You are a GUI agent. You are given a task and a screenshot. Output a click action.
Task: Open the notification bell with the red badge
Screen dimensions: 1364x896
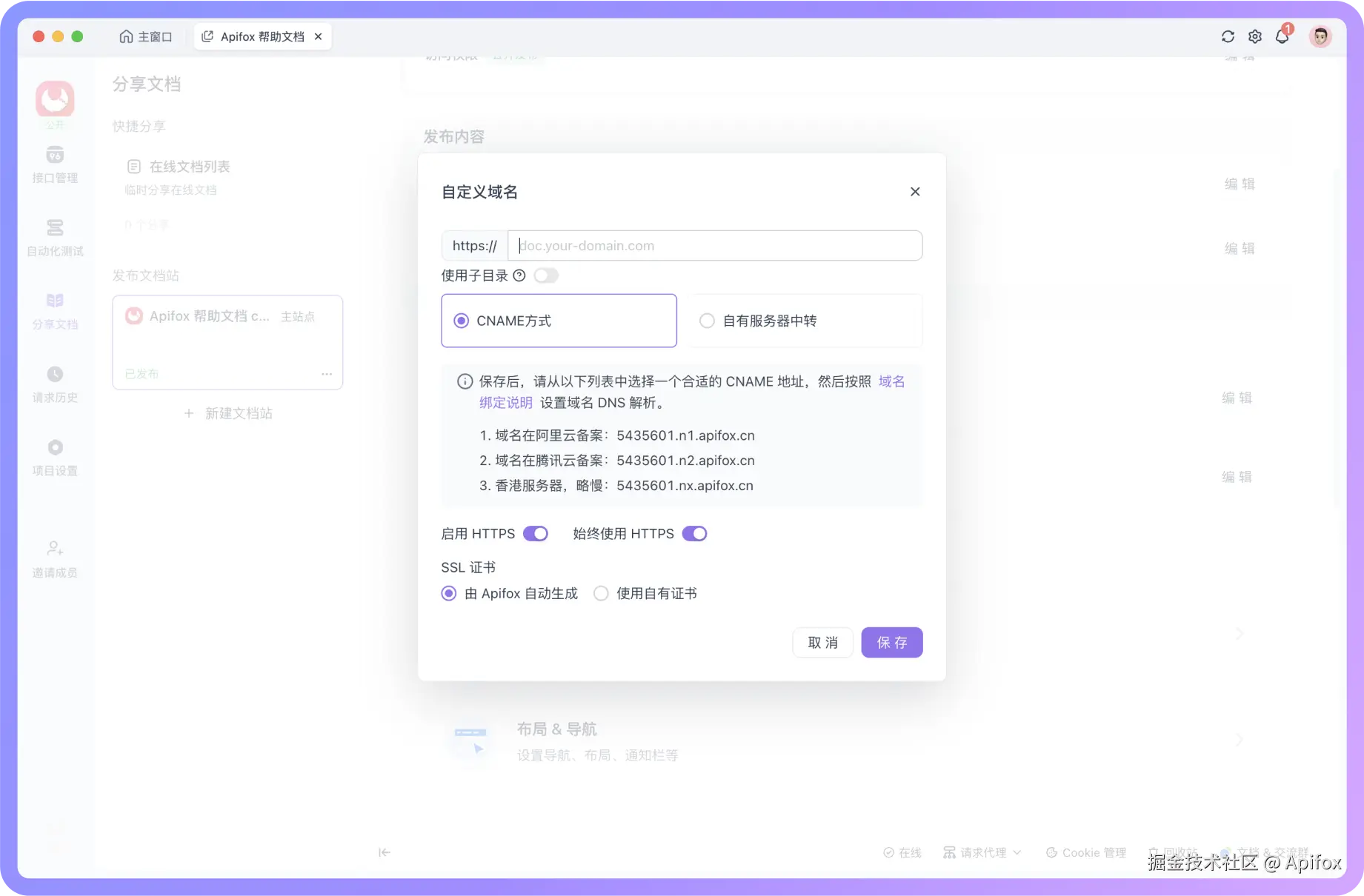coord(1283,36)
